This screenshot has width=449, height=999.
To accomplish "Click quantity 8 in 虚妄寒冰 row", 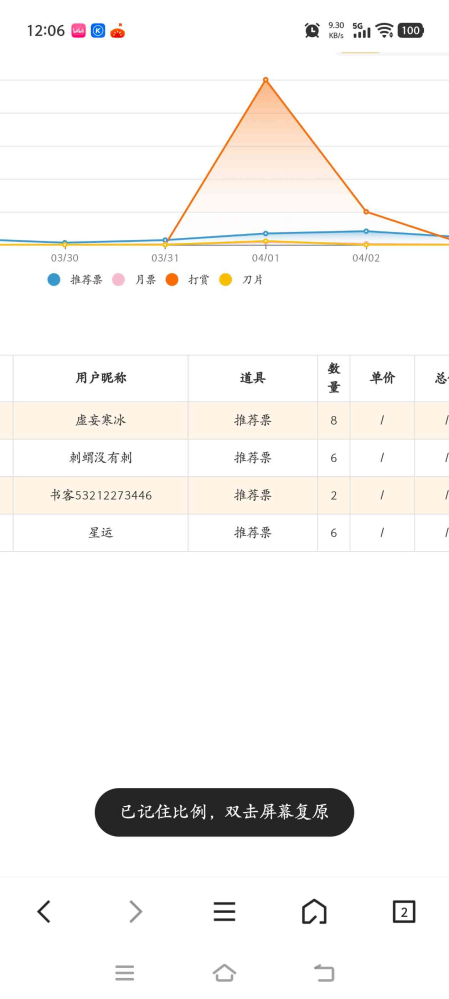I will (334, 420).
